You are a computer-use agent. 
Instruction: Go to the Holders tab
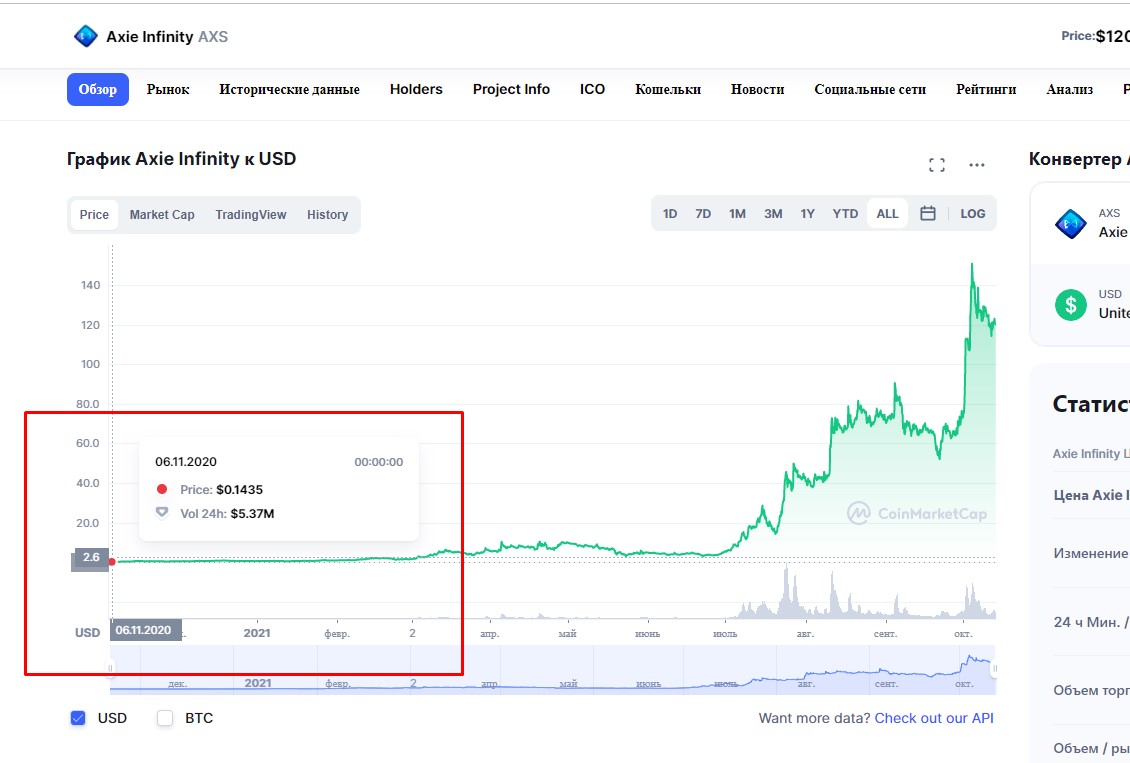(416, 89)
